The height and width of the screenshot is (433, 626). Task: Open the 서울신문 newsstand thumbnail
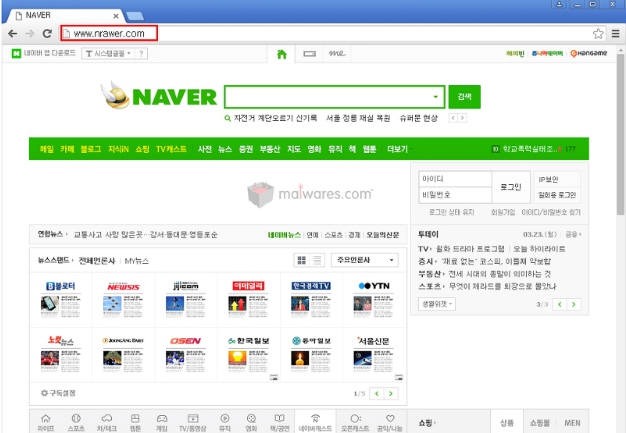(x=374, y=354)
